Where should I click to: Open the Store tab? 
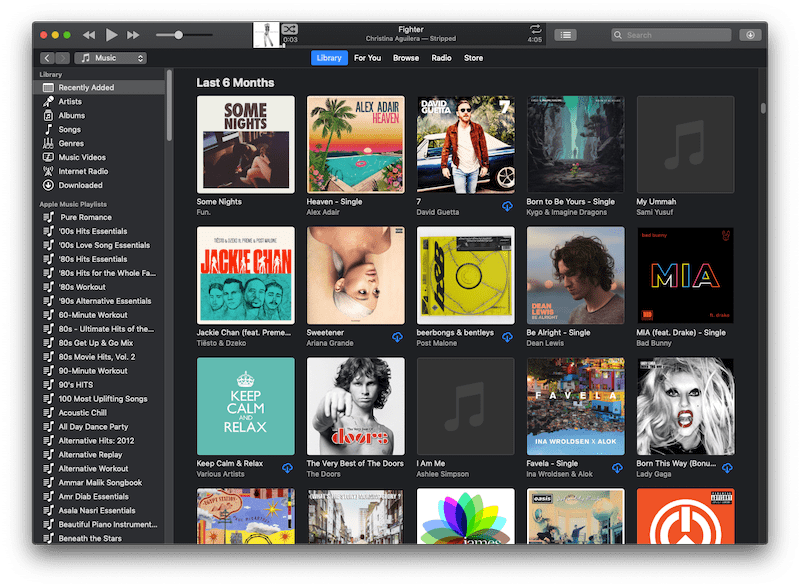tap(473, 58)
